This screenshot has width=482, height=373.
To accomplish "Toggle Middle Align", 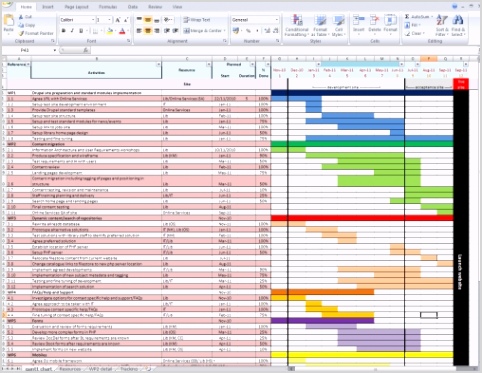I will tap(148, 20).
